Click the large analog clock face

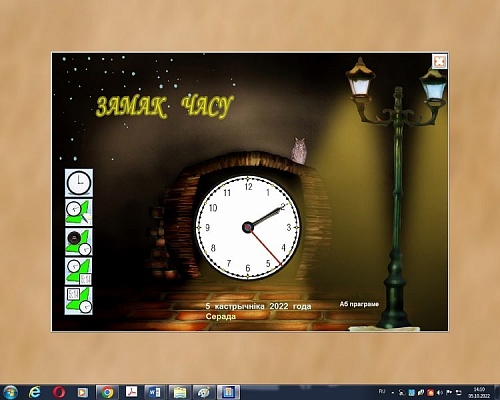(x=248, y=227)
